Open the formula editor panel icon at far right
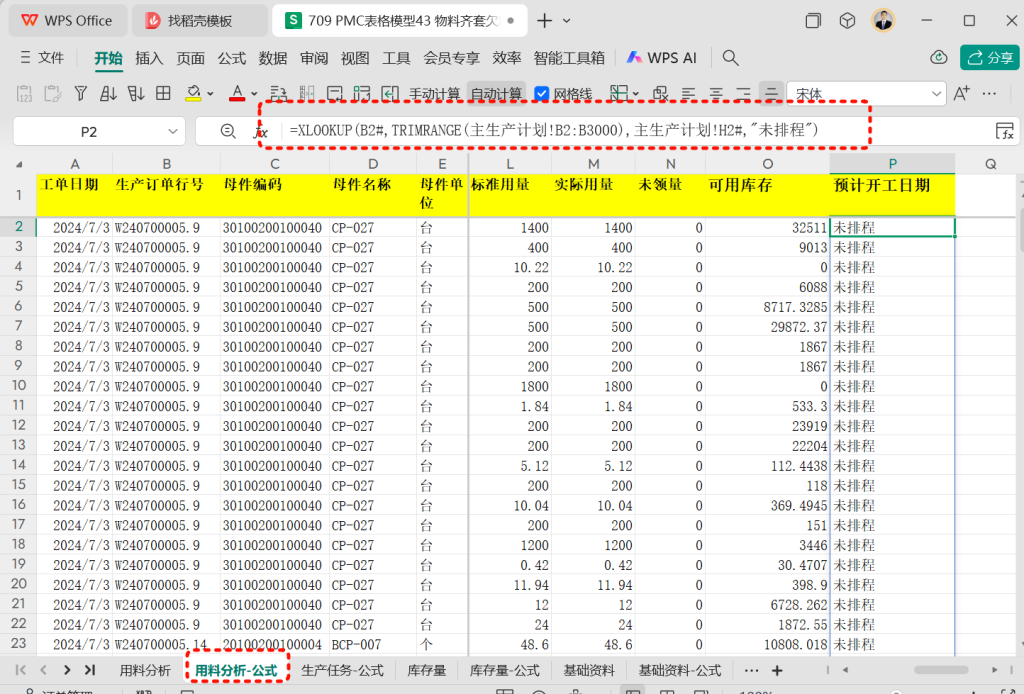 coord(1004,131)
